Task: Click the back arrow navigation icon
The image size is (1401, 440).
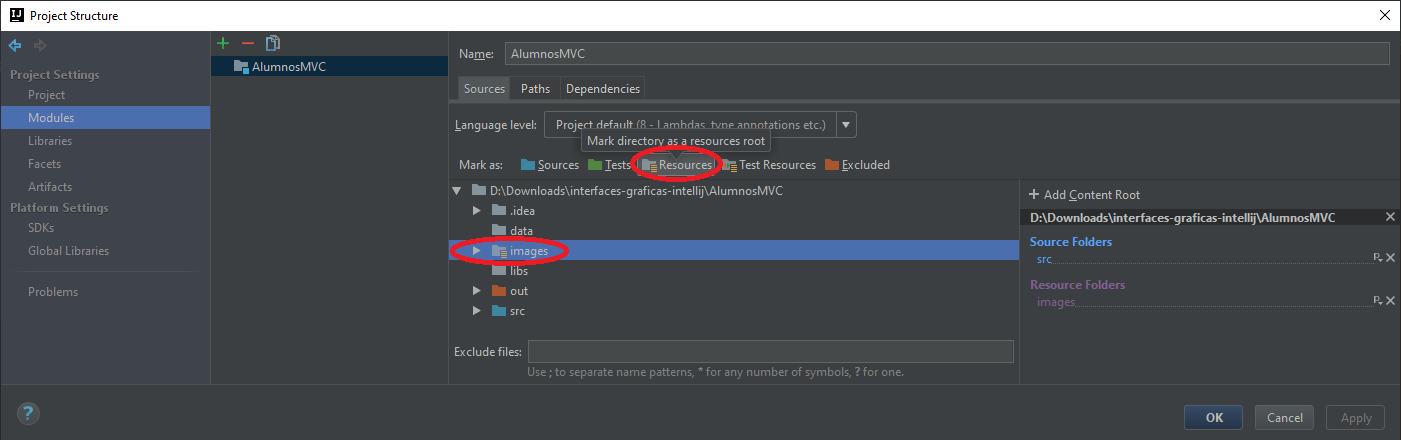Action: pos(15,45)
